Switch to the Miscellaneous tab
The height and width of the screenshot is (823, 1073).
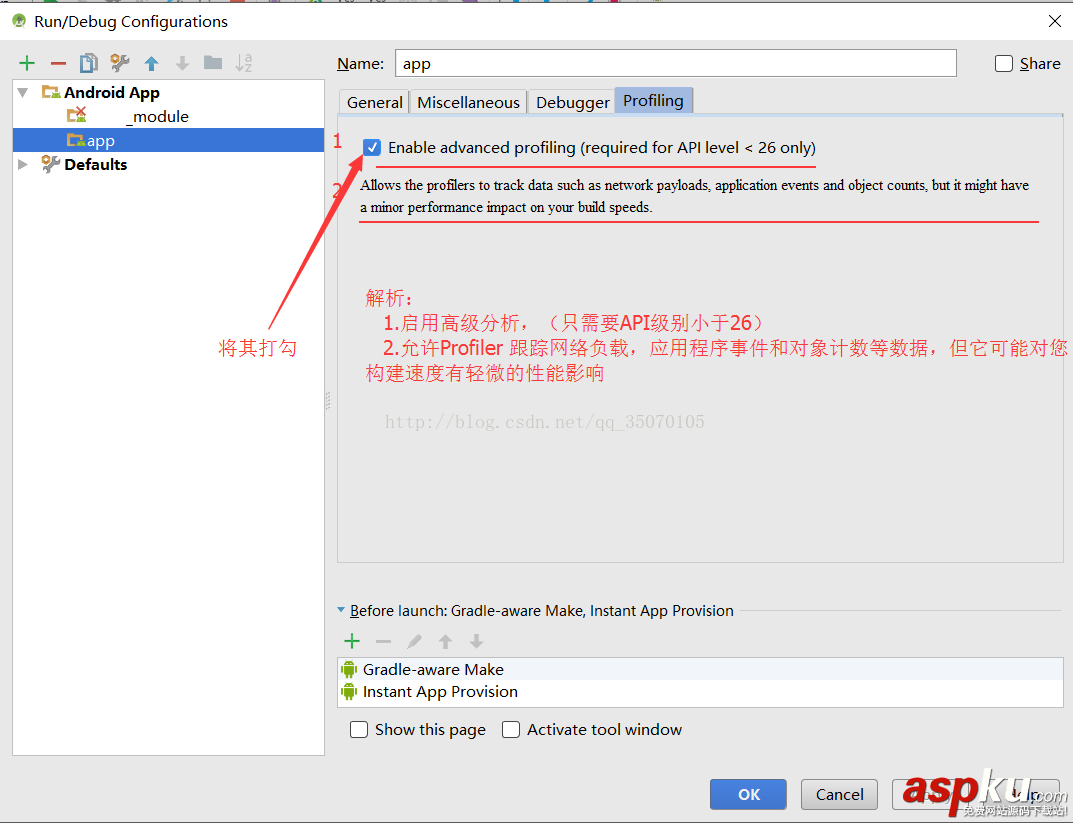tap(467, 101)
